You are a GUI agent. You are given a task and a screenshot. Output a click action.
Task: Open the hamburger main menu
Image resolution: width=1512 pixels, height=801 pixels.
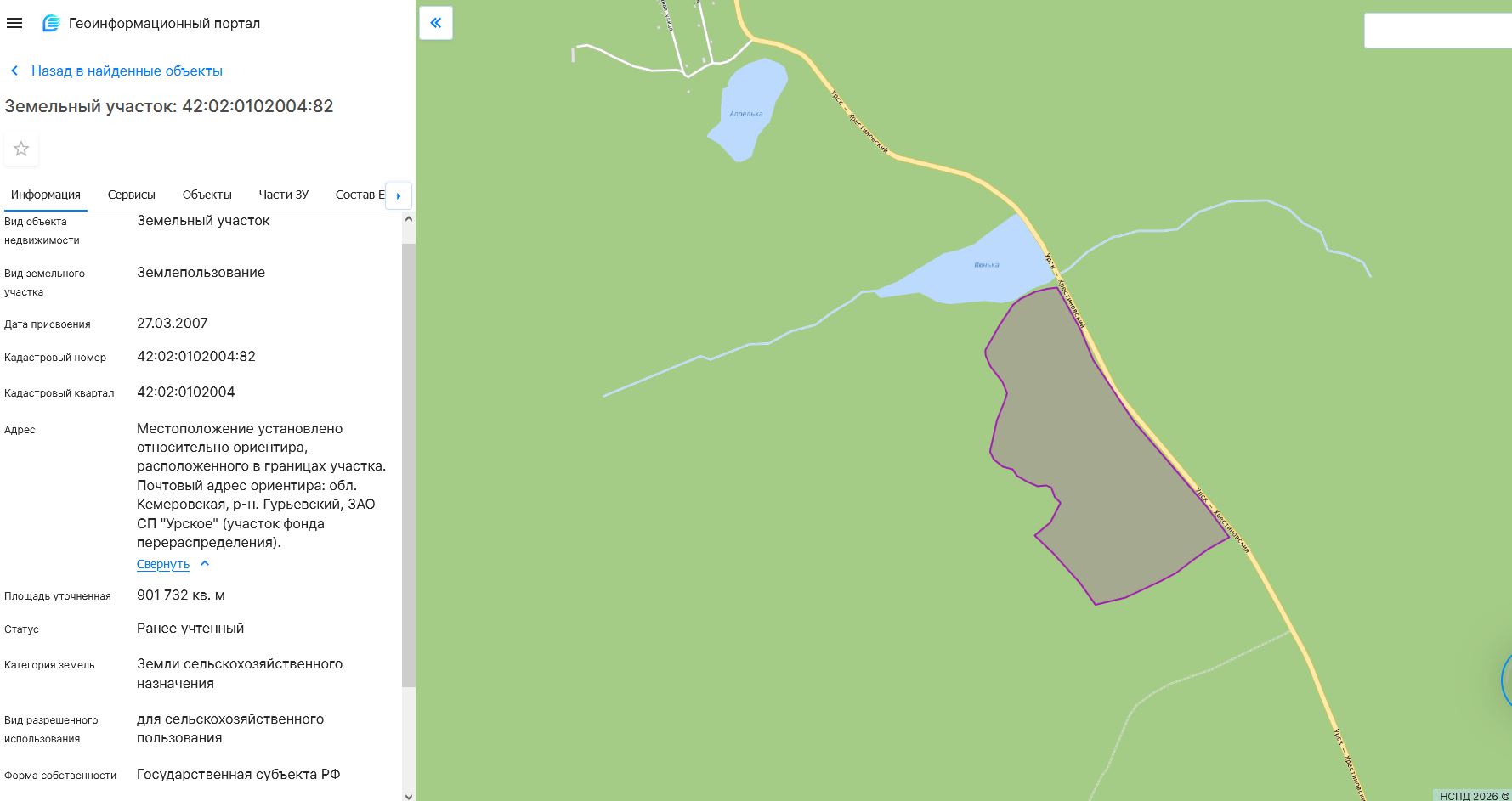(14, 24)
